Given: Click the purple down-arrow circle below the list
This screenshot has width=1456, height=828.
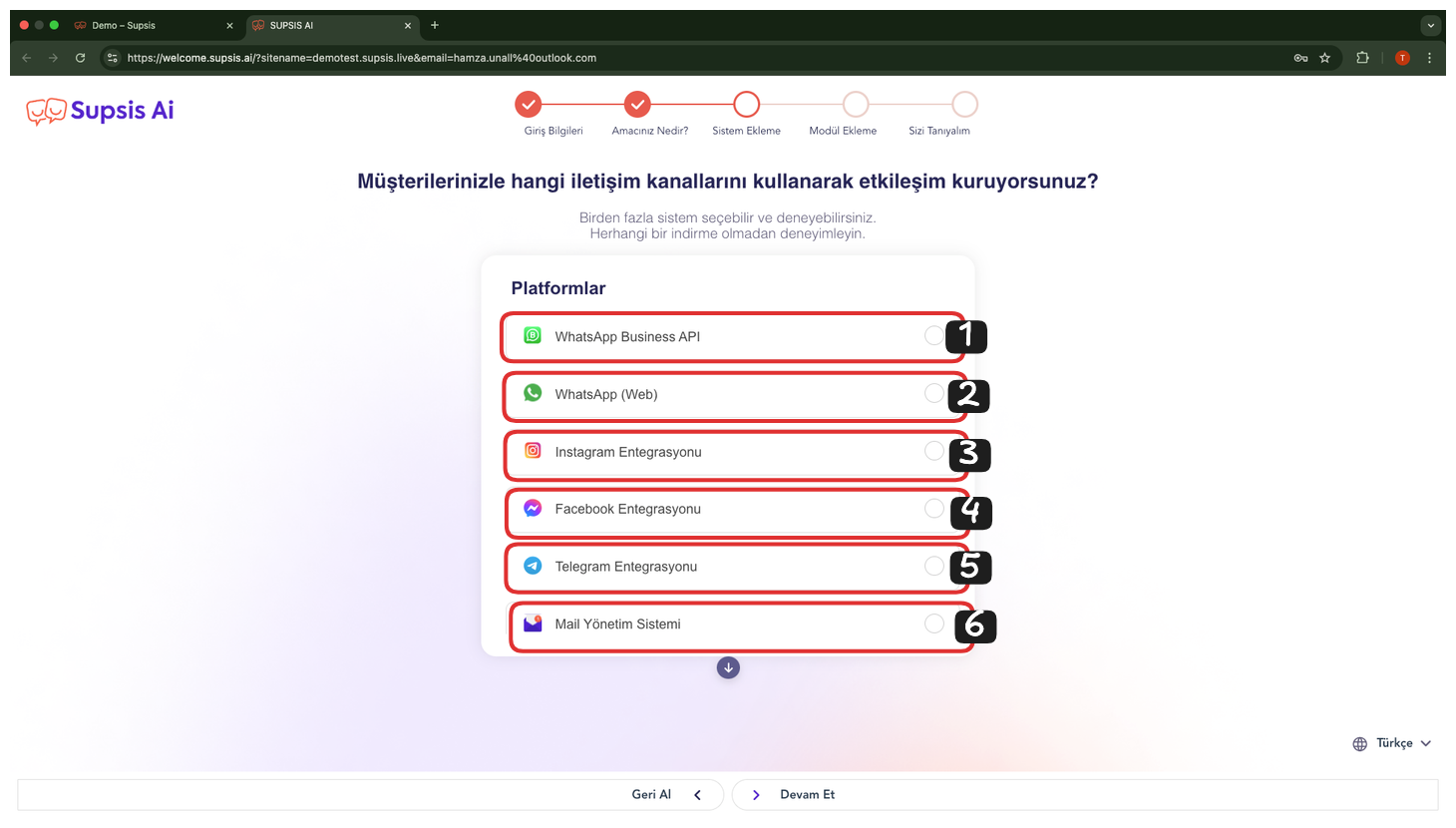Looking at the screenshot, I should click(x=728, y=667).
